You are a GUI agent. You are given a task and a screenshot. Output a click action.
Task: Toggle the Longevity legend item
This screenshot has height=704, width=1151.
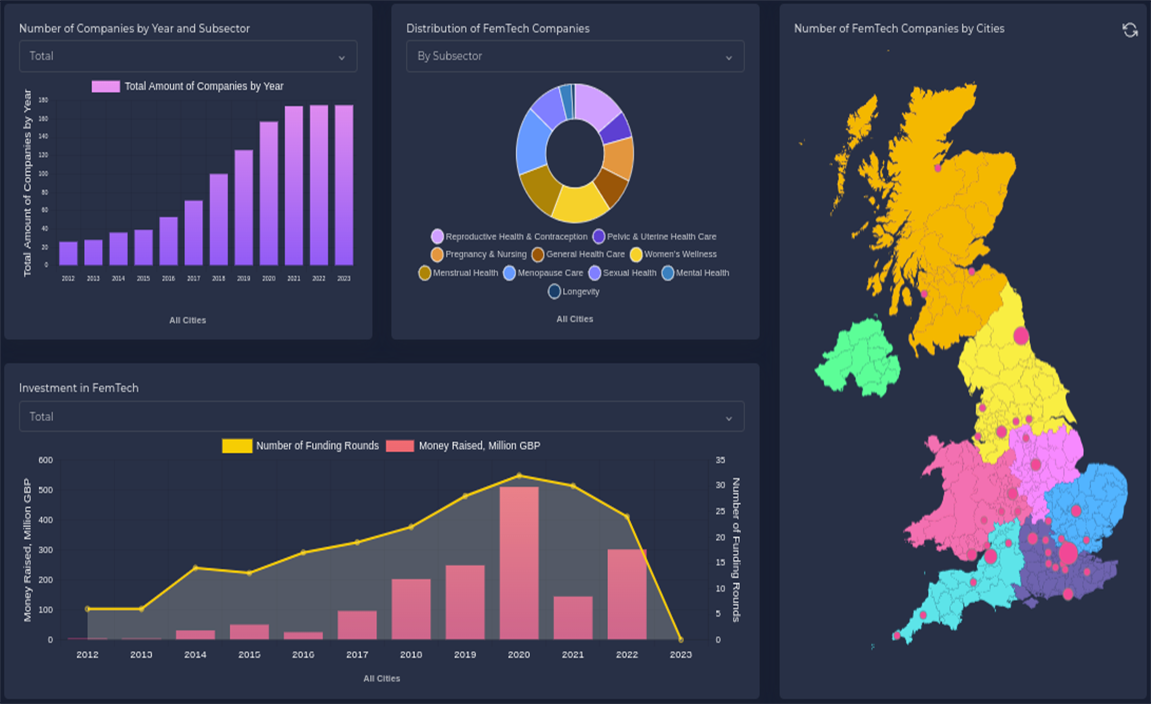coord(555,292)
